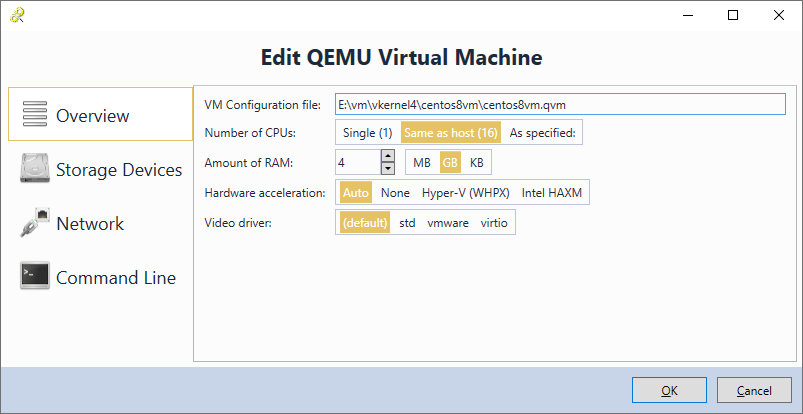Switch to the Command Line tab label
The height and width of the screenshot is (414, 803).
point(116,278)
